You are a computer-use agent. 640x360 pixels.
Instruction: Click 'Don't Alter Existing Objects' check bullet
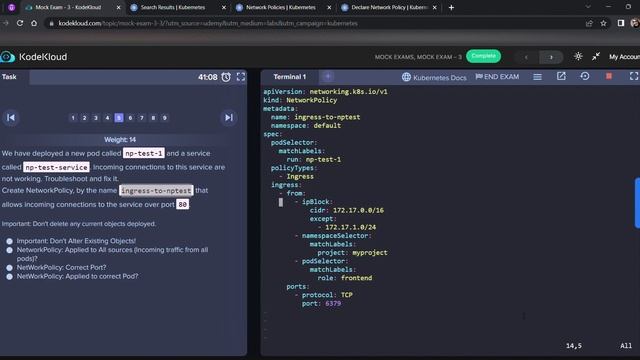click(x=9, y=241)
